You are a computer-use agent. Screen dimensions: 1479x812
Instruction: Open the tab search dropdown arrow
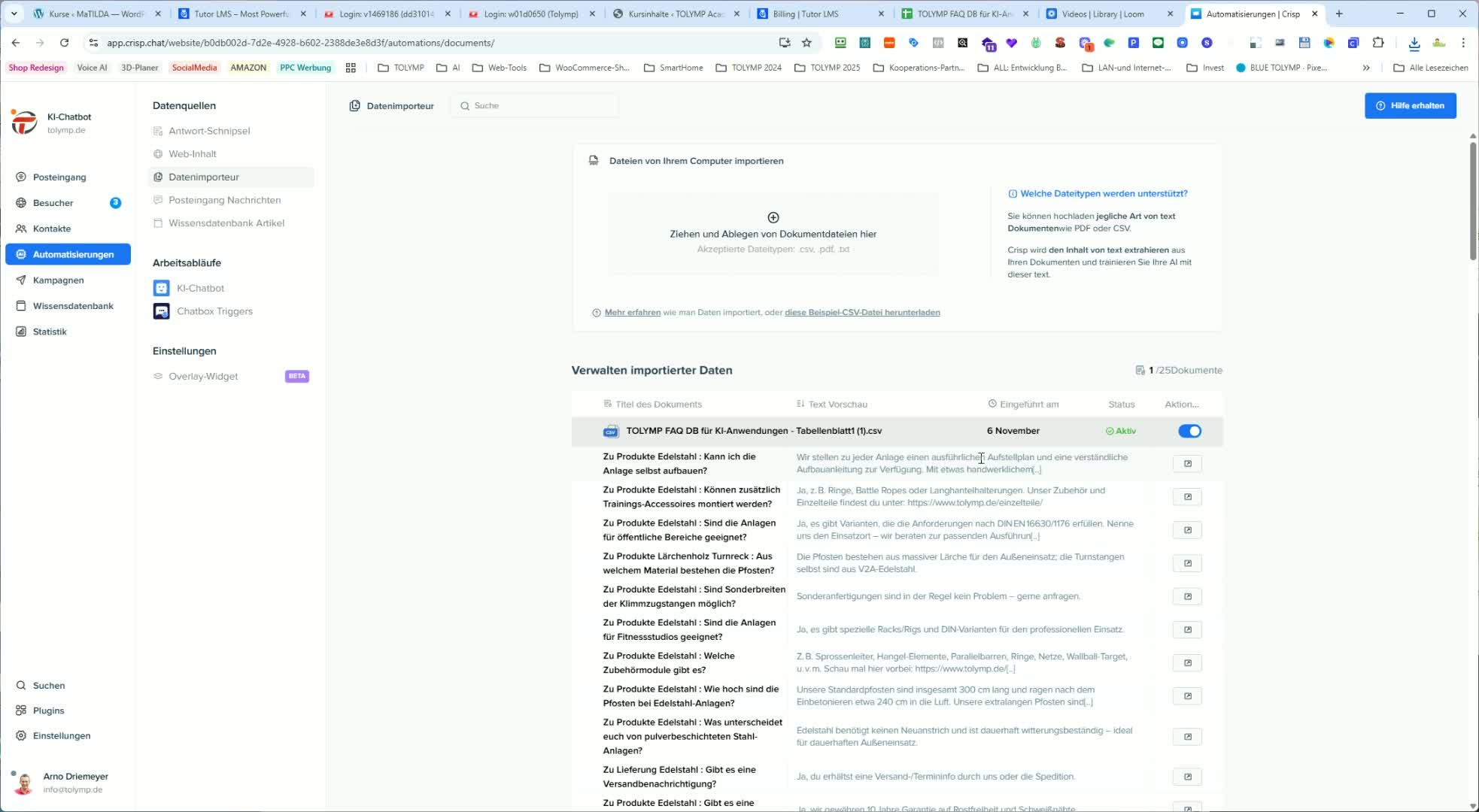point(14,14)
